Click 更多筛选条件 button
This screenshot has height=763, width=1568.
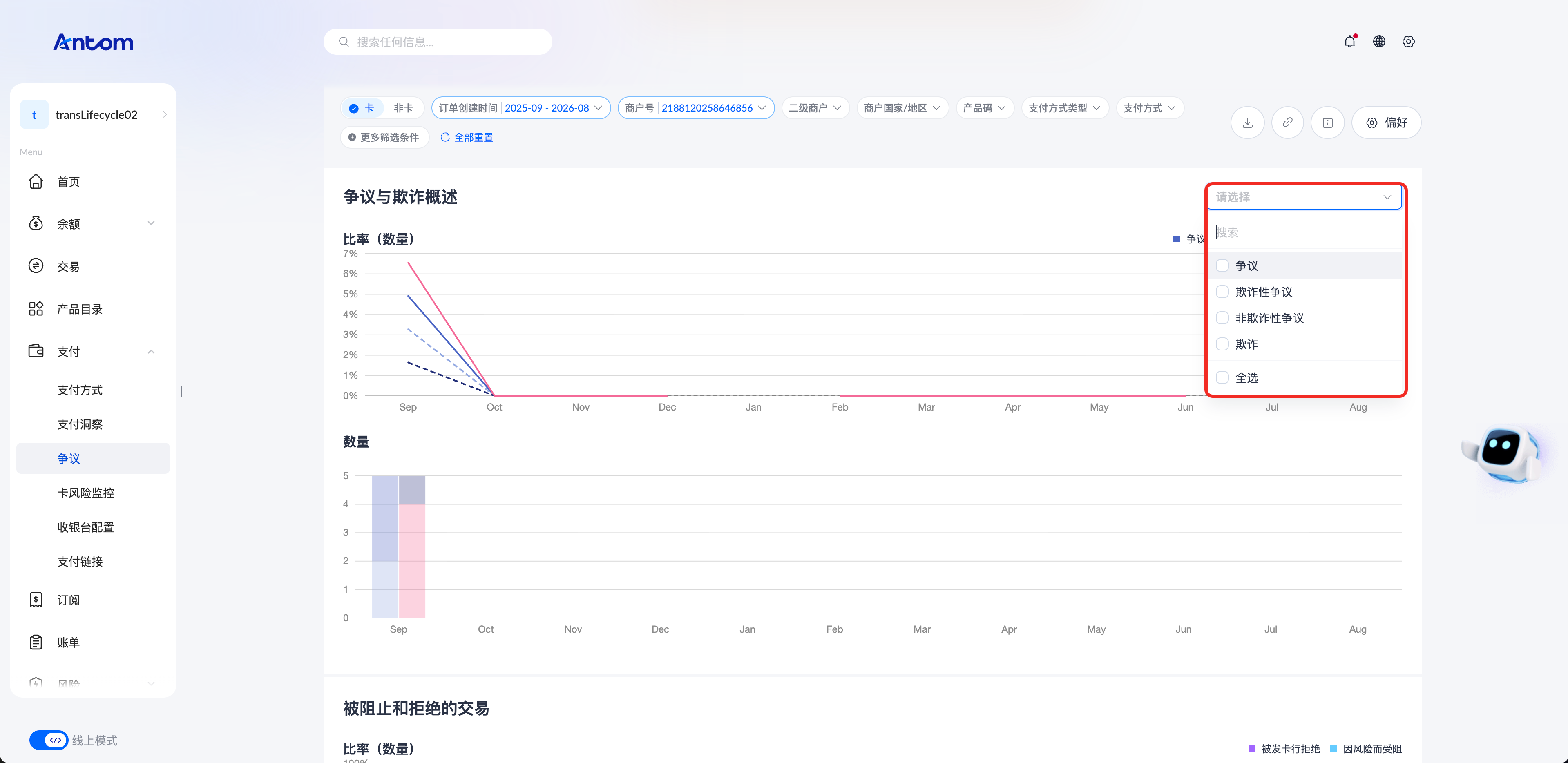pyautogui.click(x=384, y=137)
